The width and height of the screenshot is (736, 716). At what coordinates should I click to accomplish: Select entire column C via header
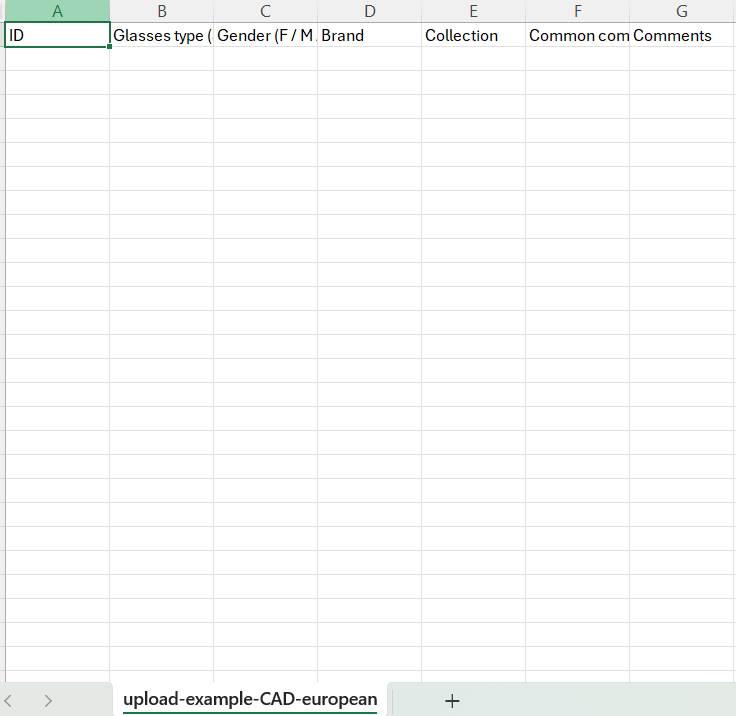pyautogui.click(x=265, y=11)
